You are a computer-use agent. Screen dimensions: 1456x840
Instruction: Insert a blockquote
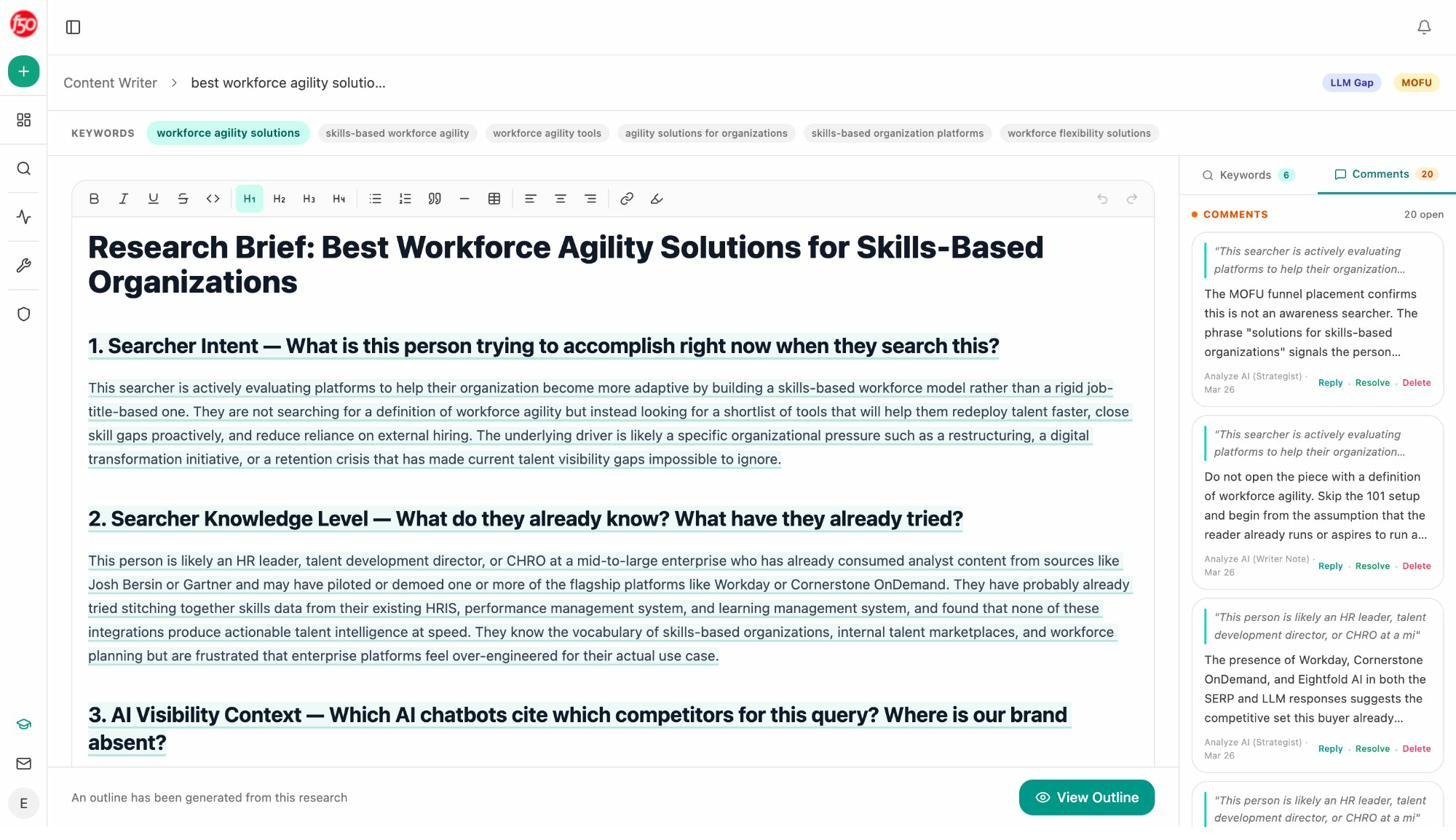(x=435, y=198)
